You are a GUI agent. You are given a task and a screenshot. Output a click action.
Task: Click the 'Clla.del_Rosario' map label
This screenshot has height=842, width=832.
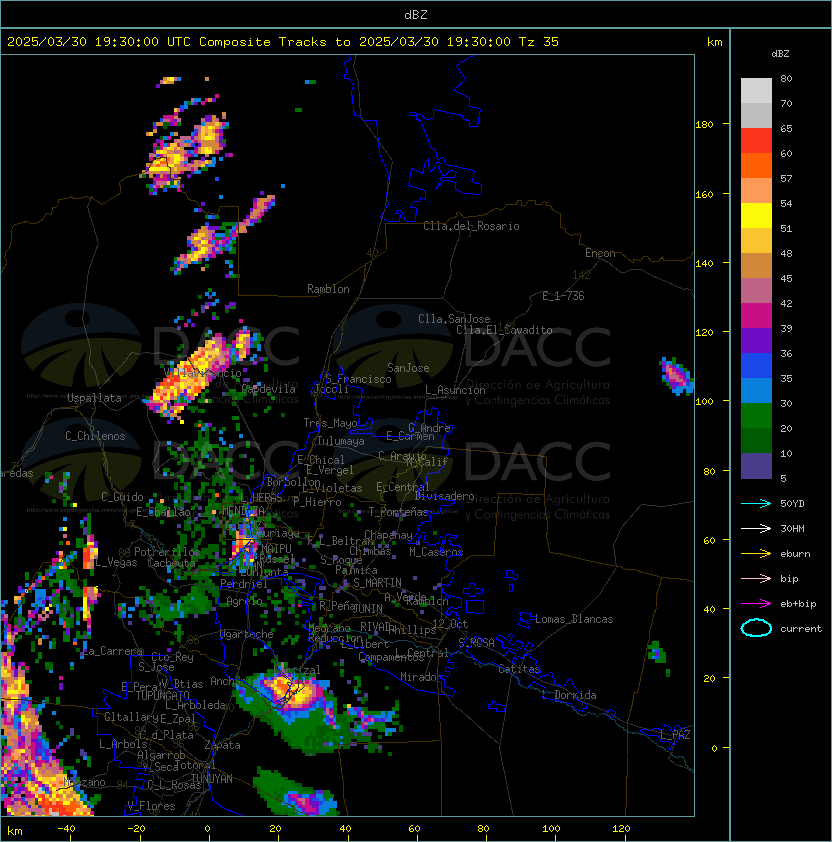point(471,226)
